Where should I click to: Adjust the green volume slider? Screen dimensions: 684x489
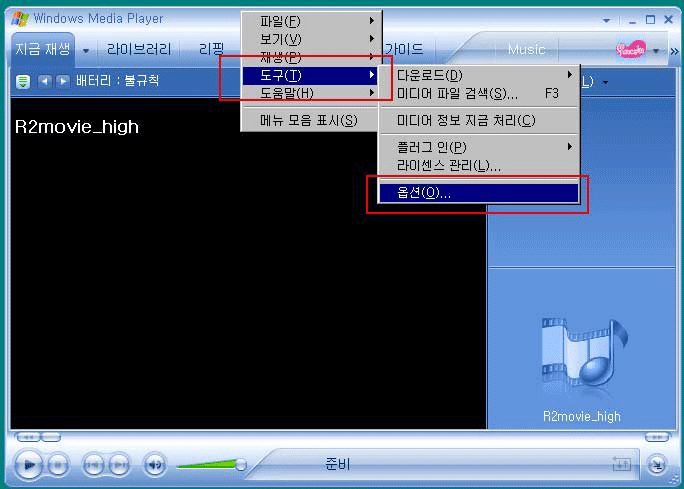pos(211,465)
